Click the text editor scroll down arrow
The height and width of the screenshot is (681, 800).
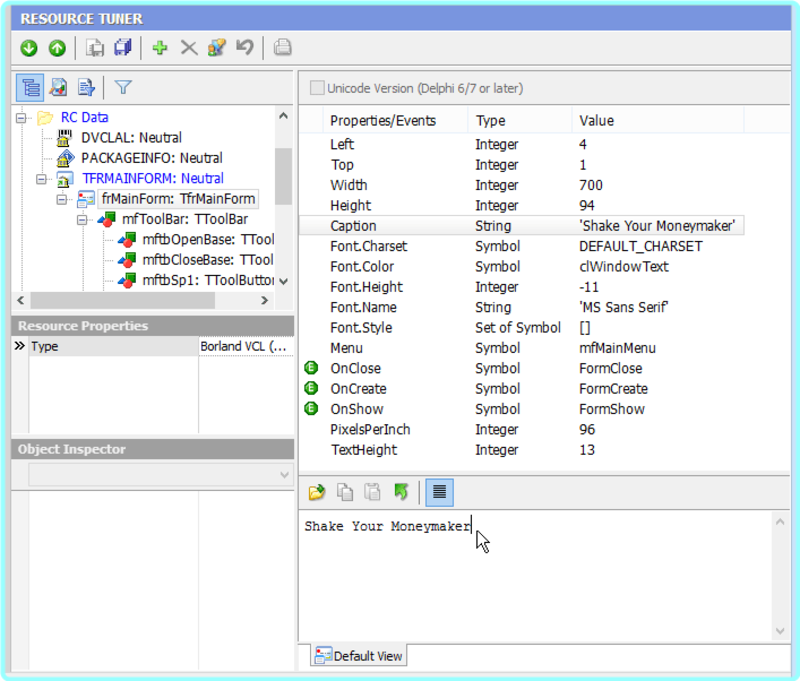click(x=780, y=631)
